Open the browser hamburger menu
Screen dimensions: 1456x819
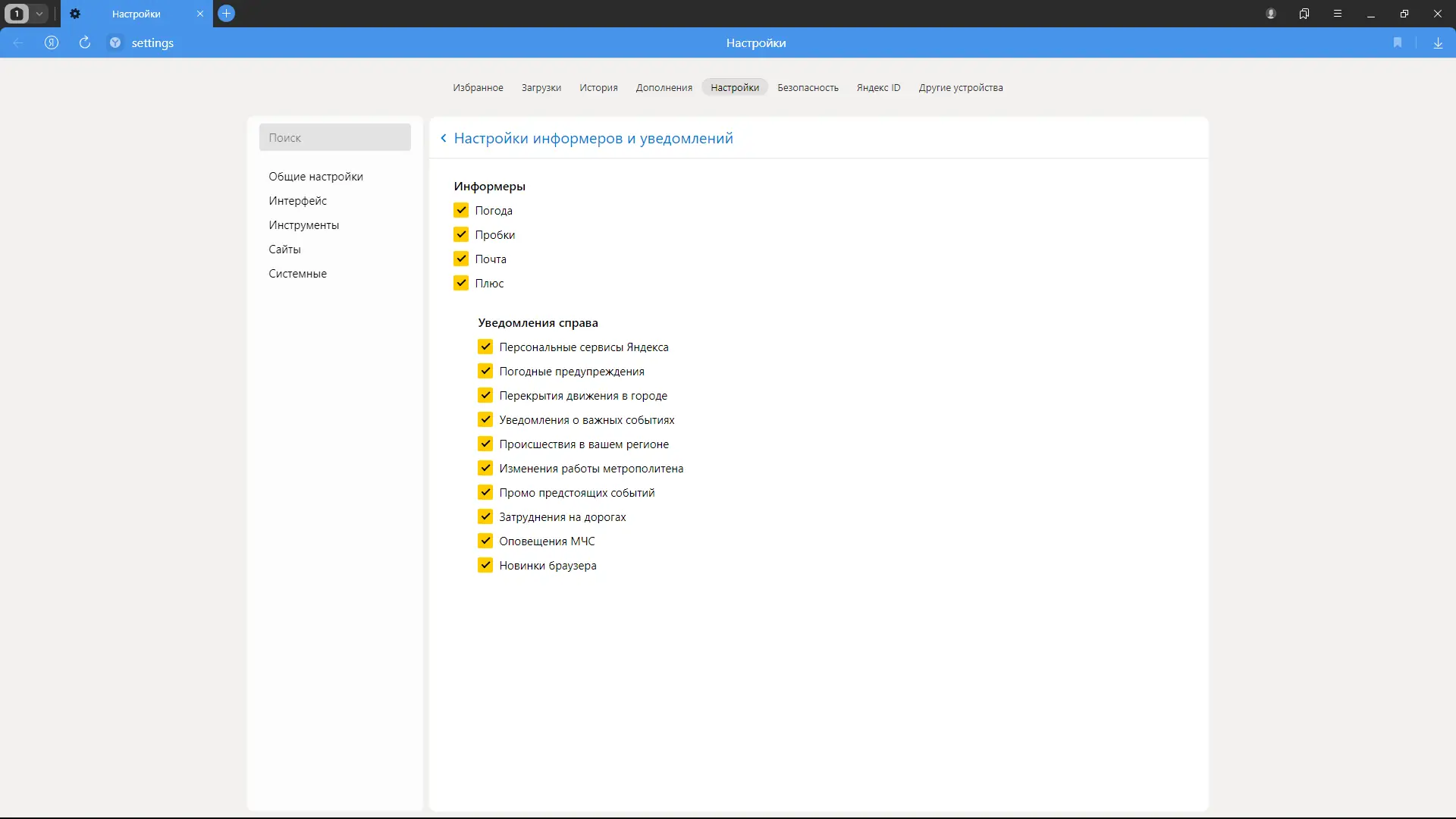point(1338,14)
